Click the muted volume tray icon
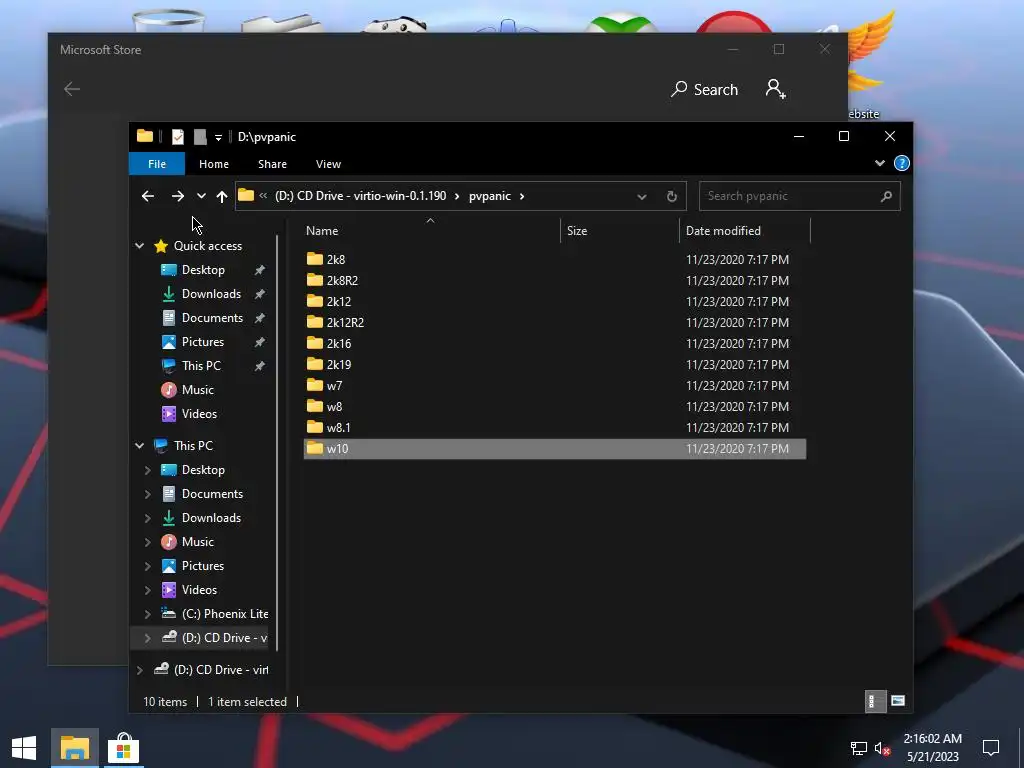Viewport: 1024px width, 768px height. [x=882, y=748]
